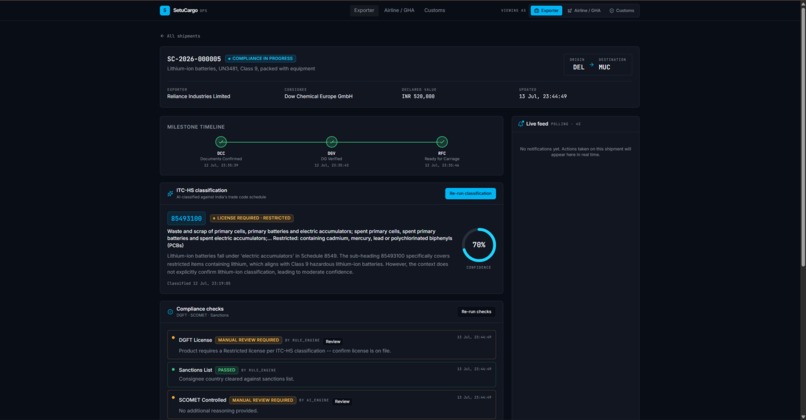The height and width of the screenshot is (420, 806).
Task: Open the Exporter tab in top navigation
Action: point(364,10)
